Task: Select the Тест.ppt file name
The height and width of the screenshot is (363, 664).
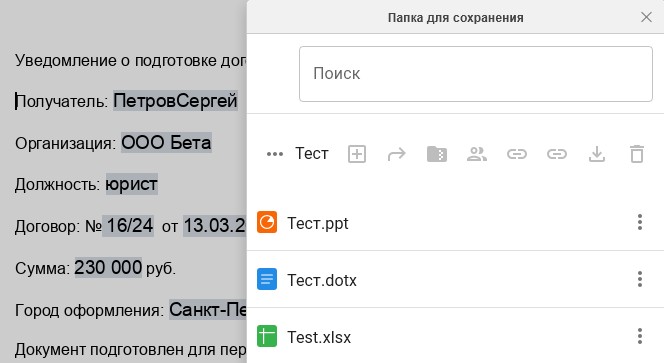Action: point(318,223)
